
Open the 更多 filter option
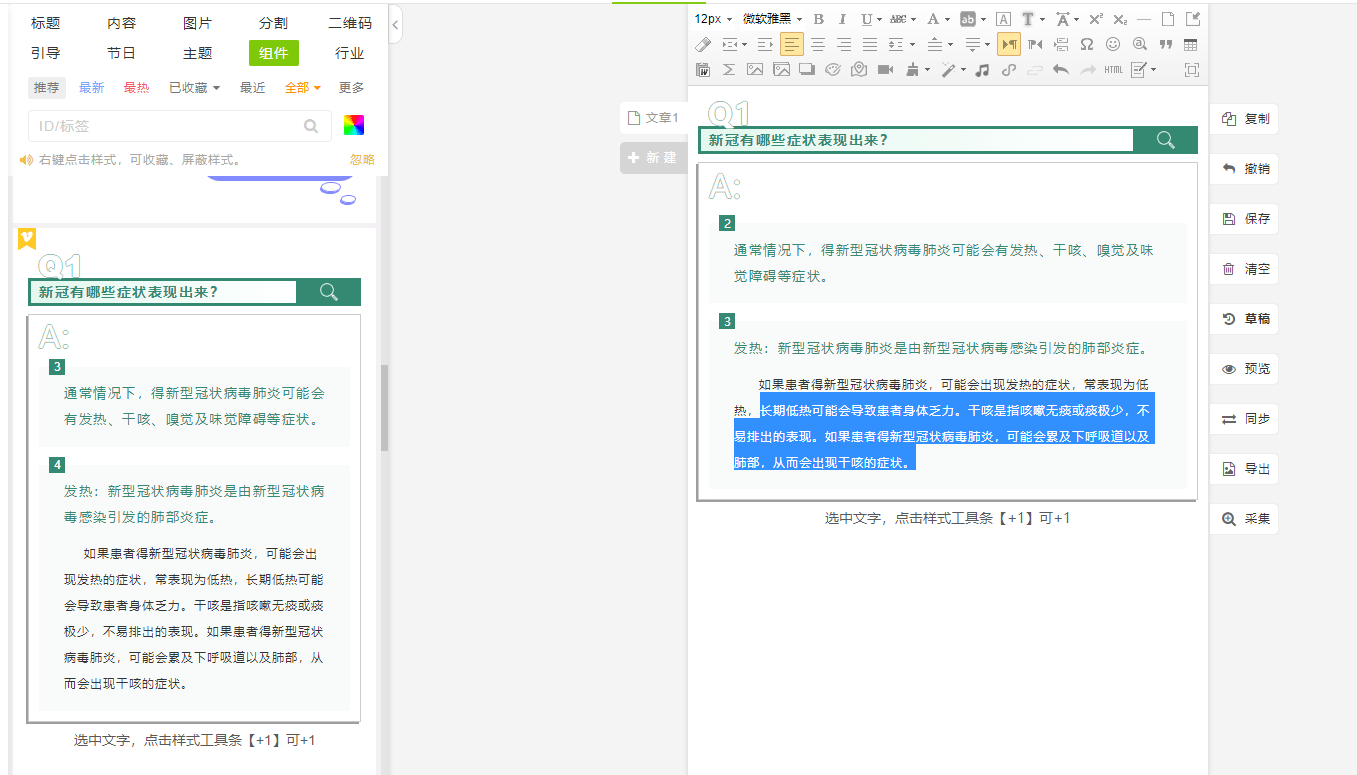tap(352, 88)
